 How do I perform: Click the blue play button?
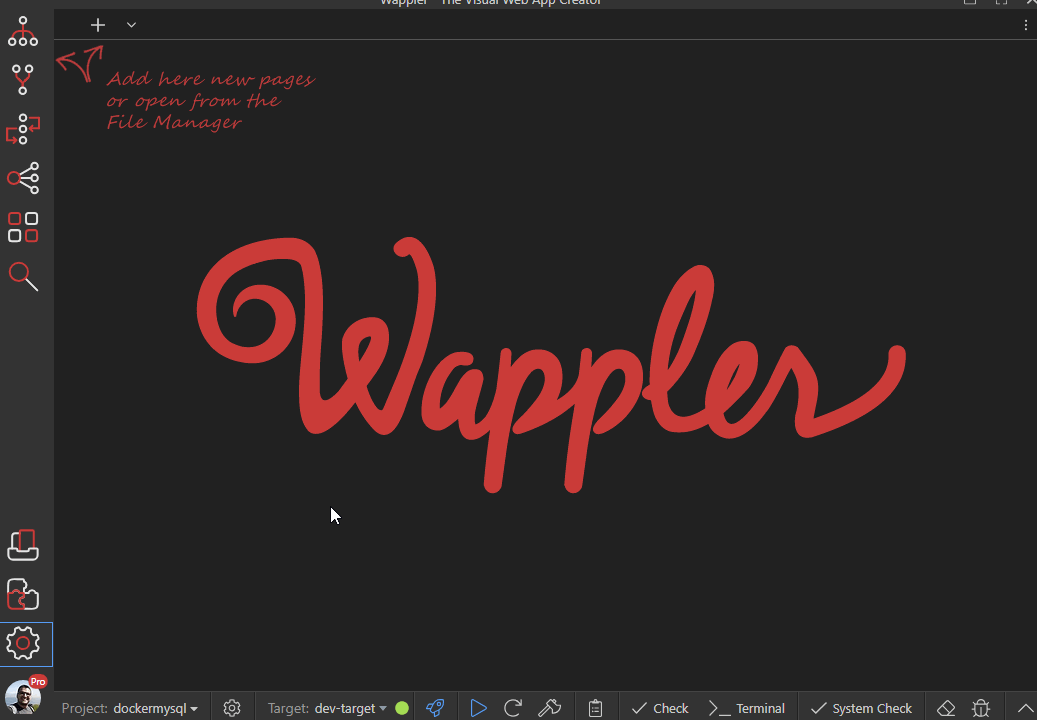478,708
